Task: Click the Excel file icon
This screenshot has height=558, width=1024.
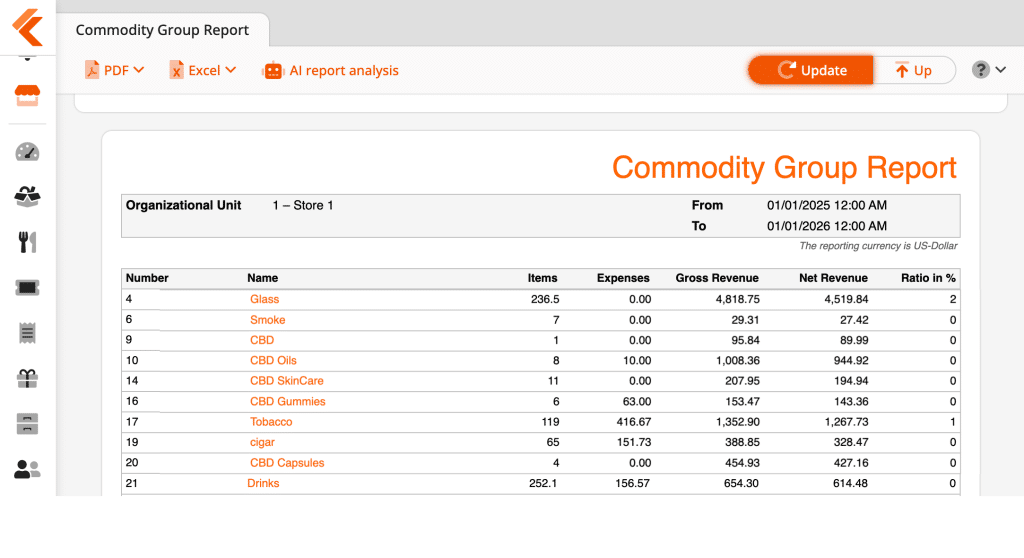Action: coord(176,70)
